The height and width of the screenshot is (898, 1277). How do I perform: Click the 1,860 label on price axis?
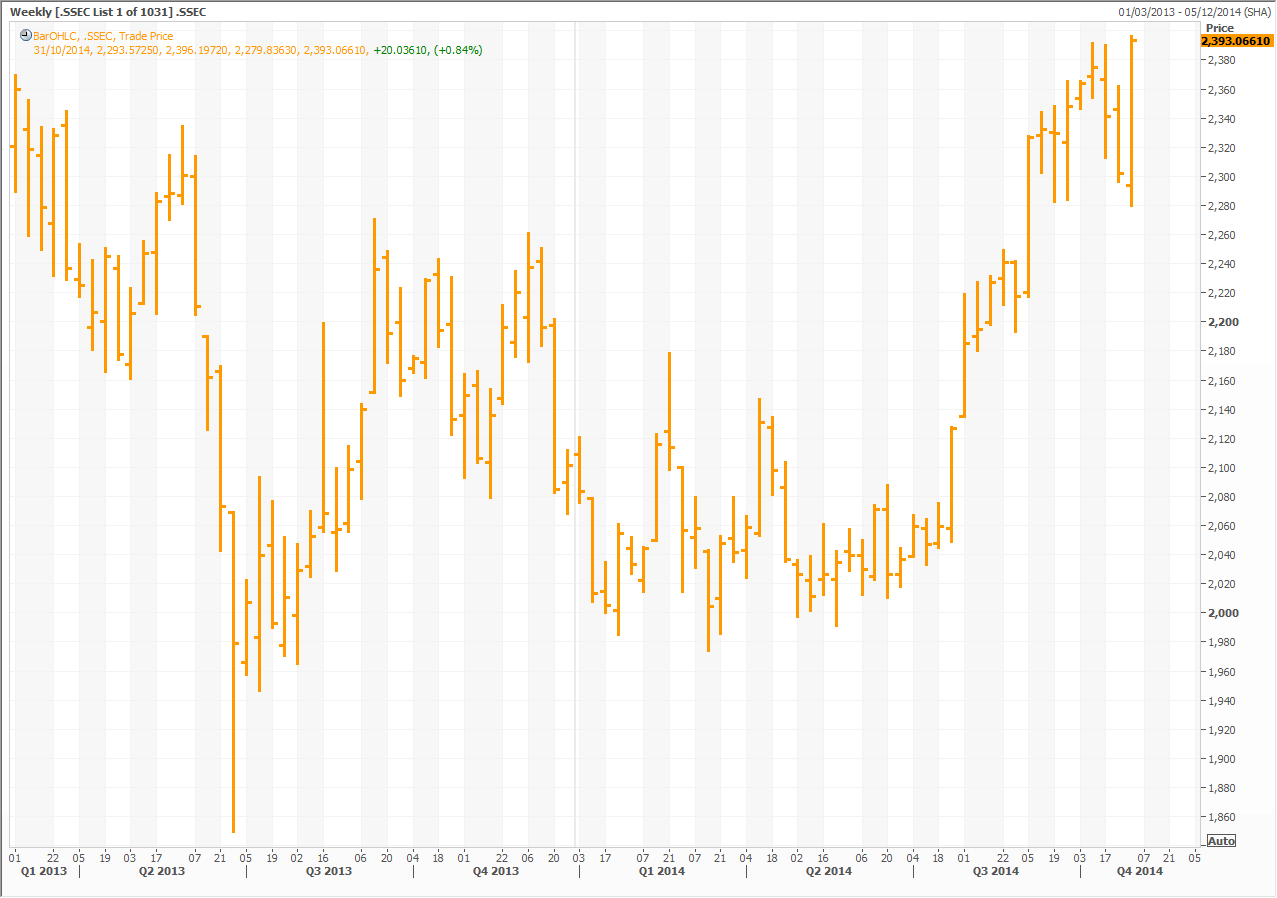click(x=1222, y=817)
